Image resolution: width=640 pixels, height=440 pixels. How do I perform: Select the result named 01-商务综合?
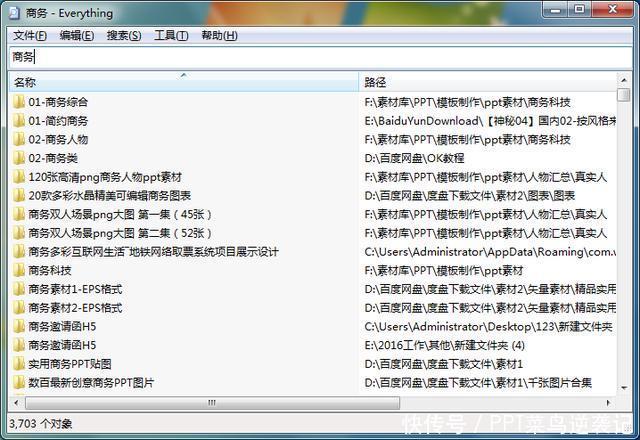58,102
